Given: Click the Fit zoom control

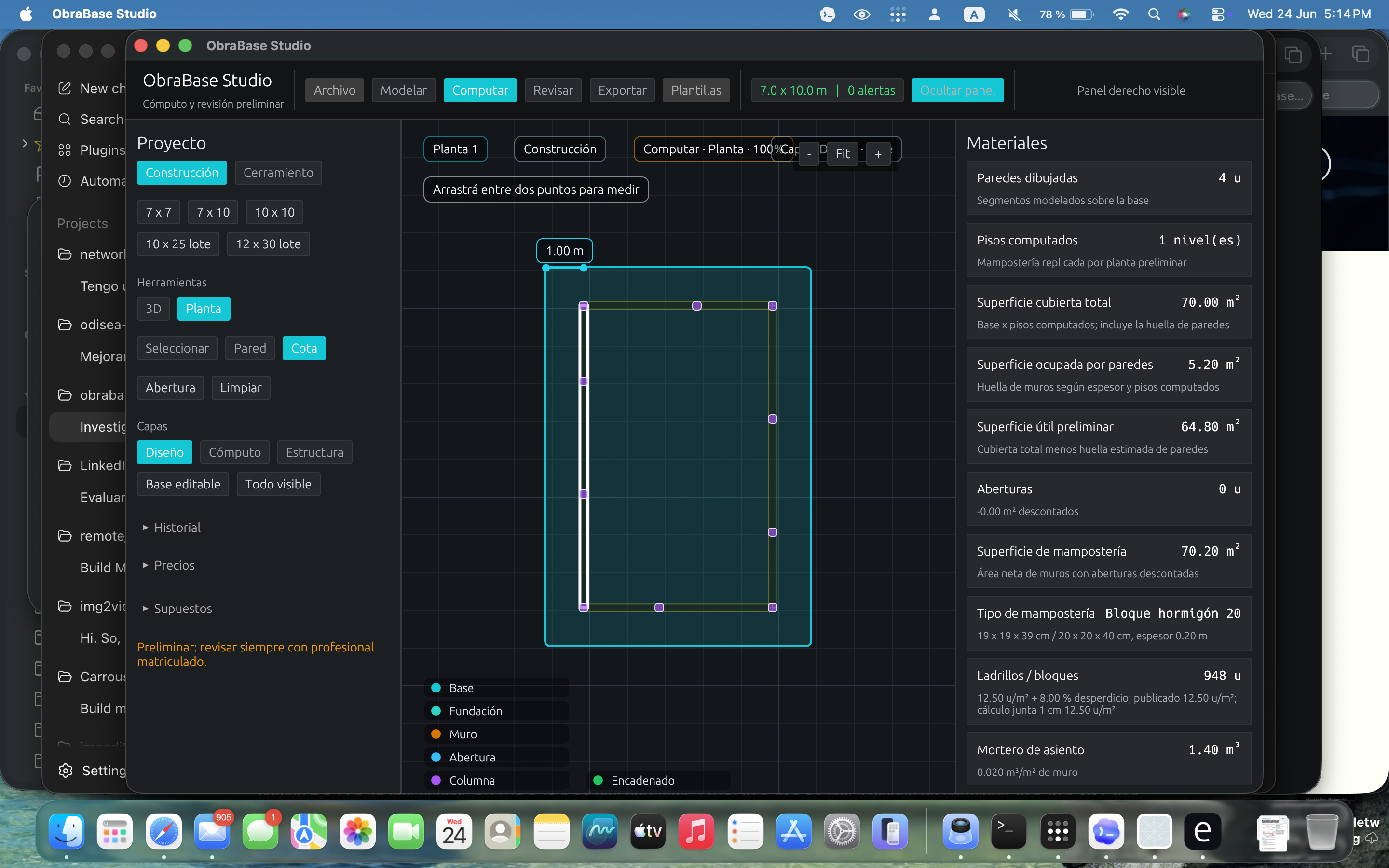Looking at the screenshot, I should pos(843,154).
